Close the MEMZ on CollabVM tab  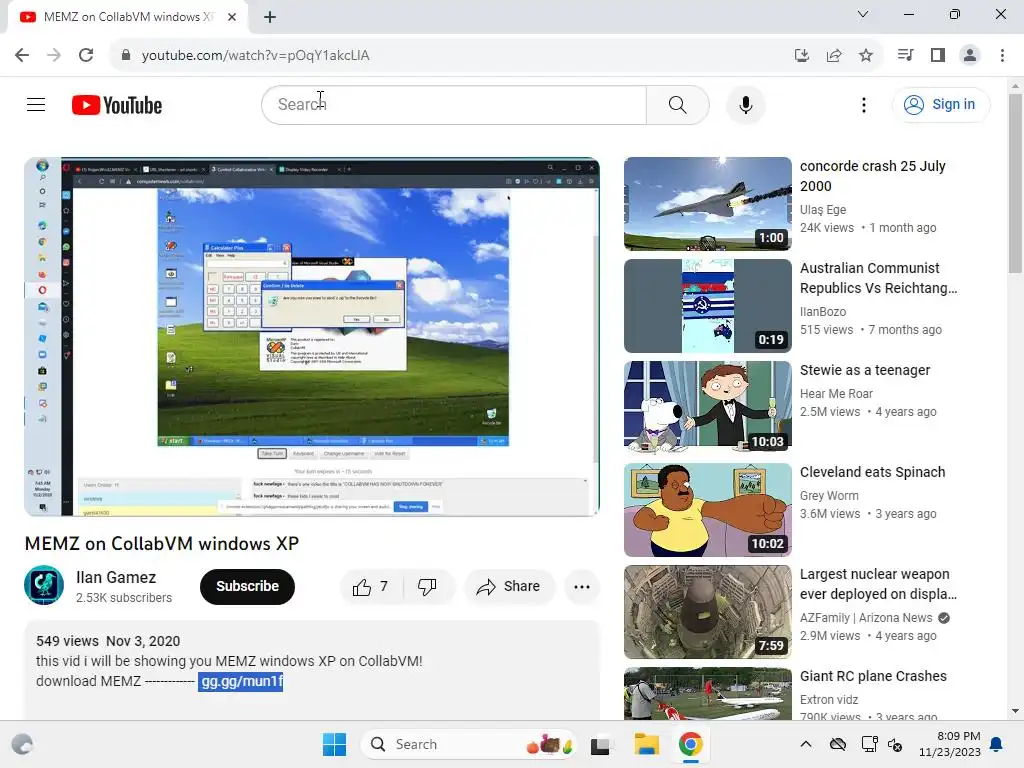pos(232,17)
